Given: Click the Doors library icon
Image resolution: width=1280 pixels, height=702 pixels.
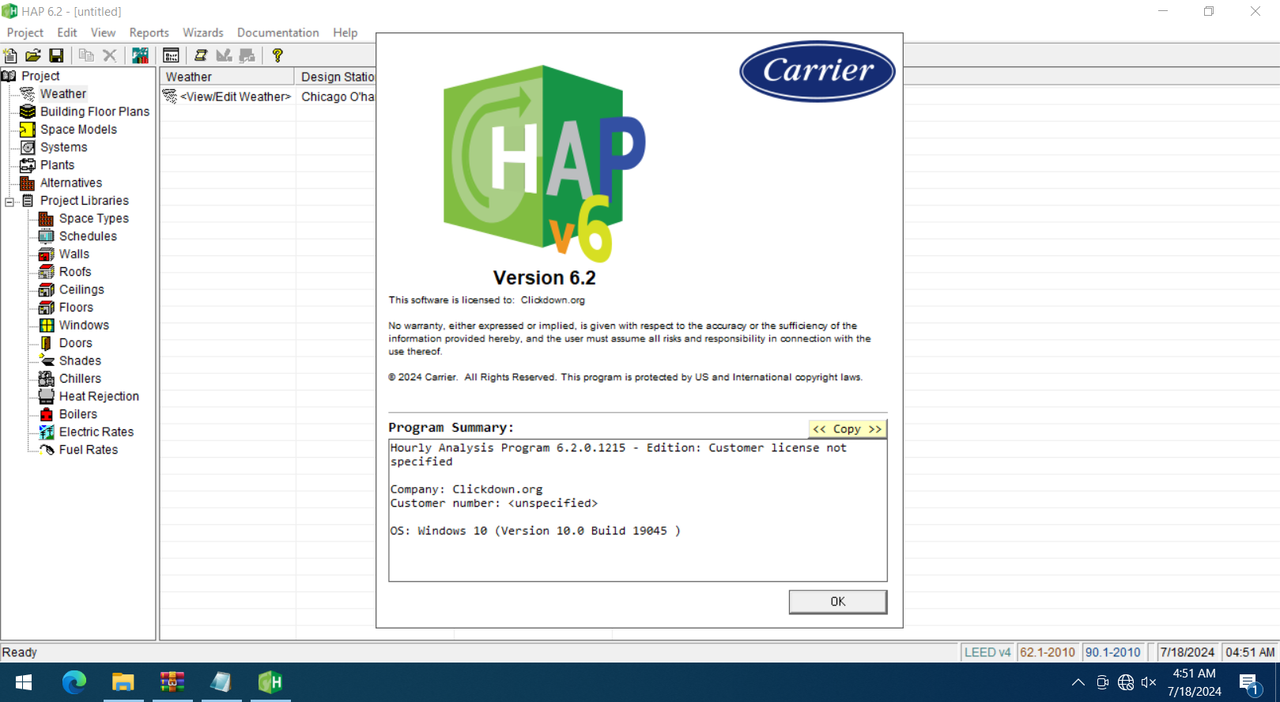Looking at the screenshot, I should tap(46, 343).
